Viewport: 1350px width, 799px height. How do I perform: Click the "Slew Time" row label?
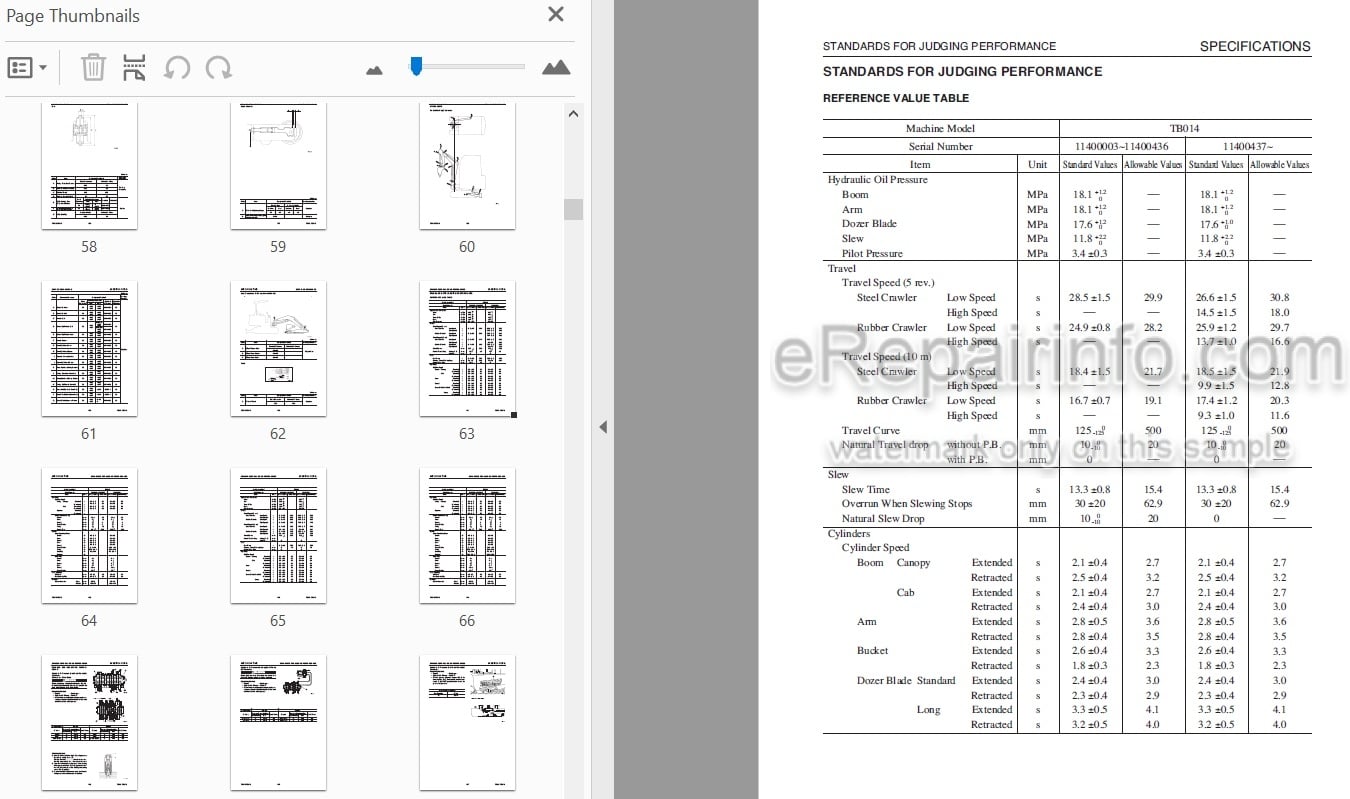(866, 490)
